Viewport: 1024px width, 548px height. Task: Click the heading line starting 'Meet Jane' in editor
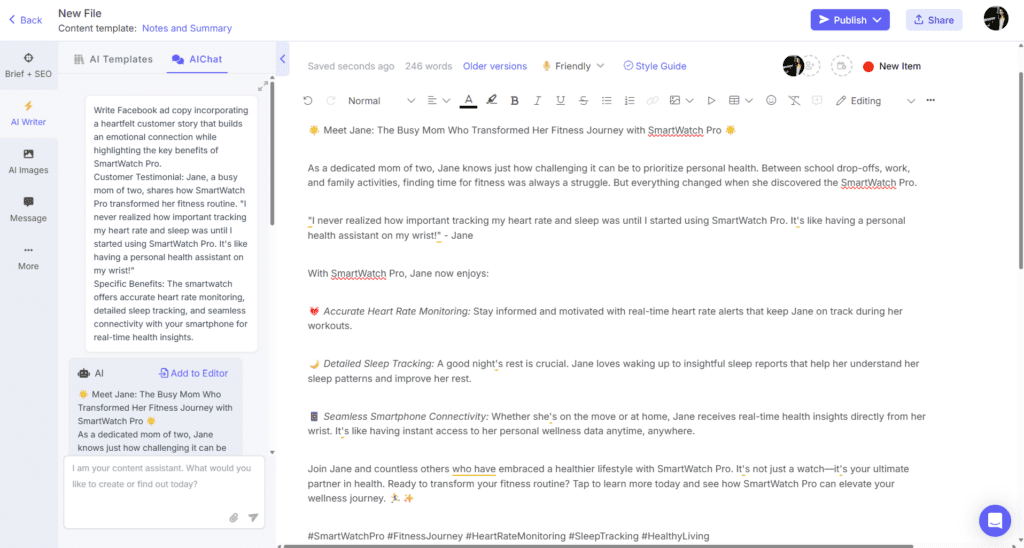[x=522, y=130]
